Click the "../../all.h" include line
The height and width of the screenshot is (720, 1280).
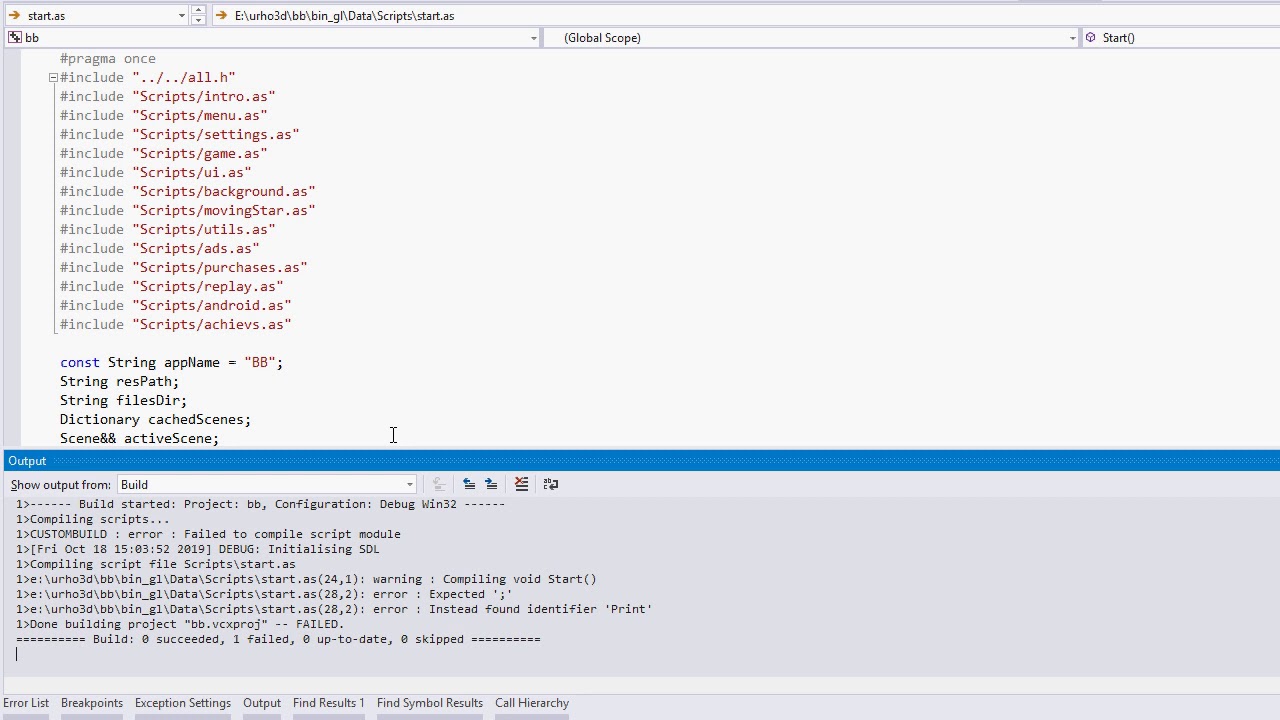coord(148,78)
